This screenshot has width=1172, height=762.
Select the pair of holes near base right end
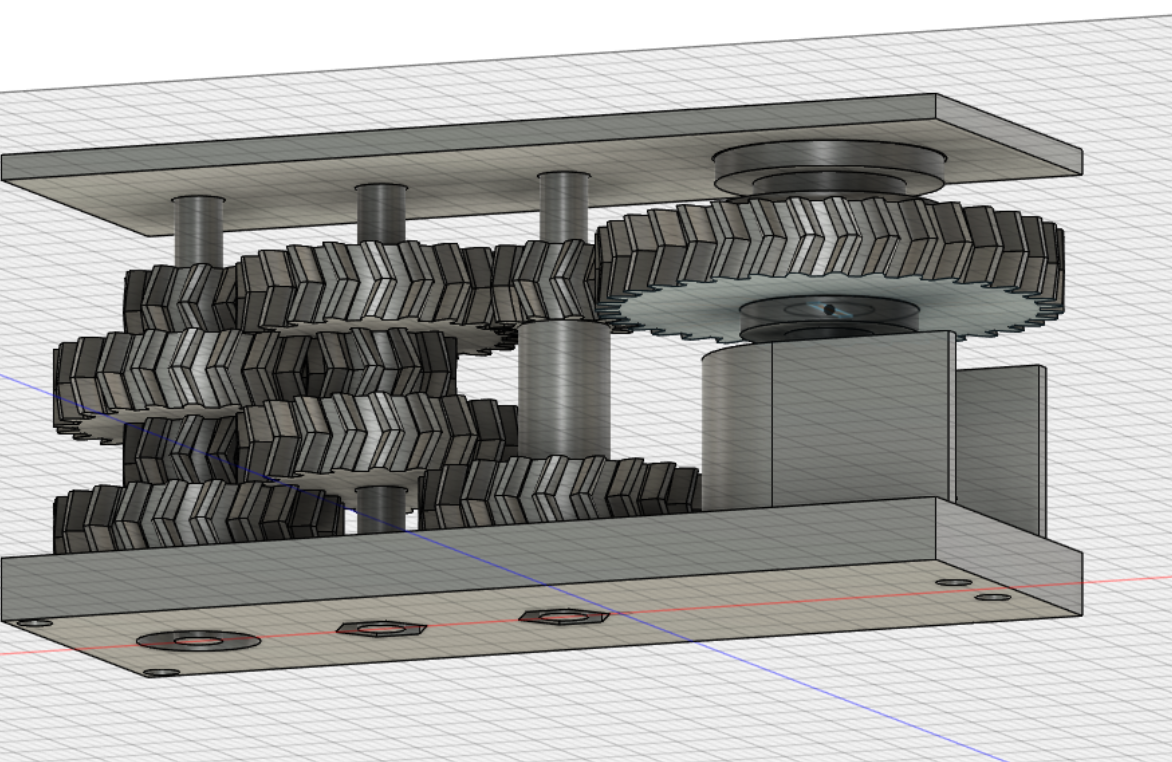(974, 590)
